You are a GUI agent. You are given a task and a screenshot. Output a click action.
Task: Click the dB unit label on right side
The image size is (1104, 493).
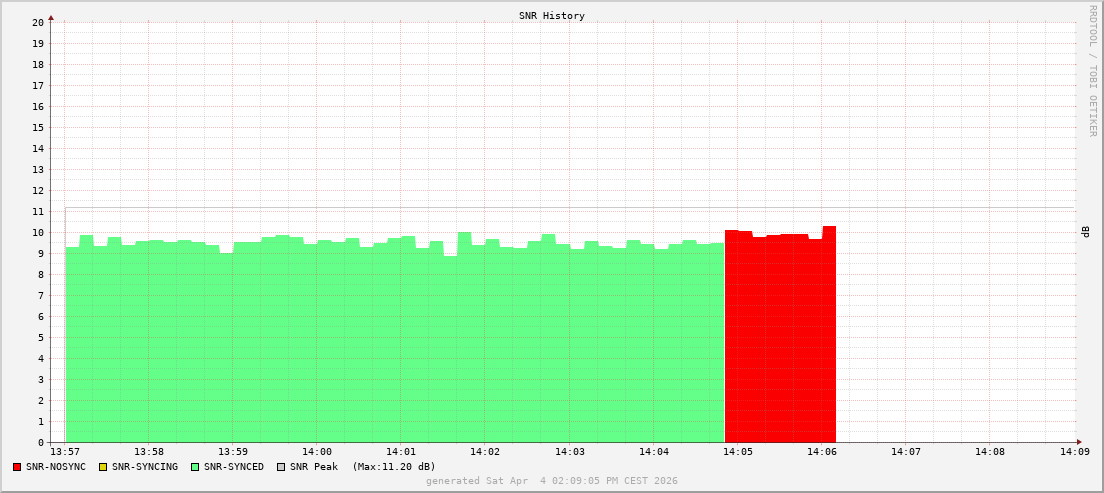tap(1086, 232)
